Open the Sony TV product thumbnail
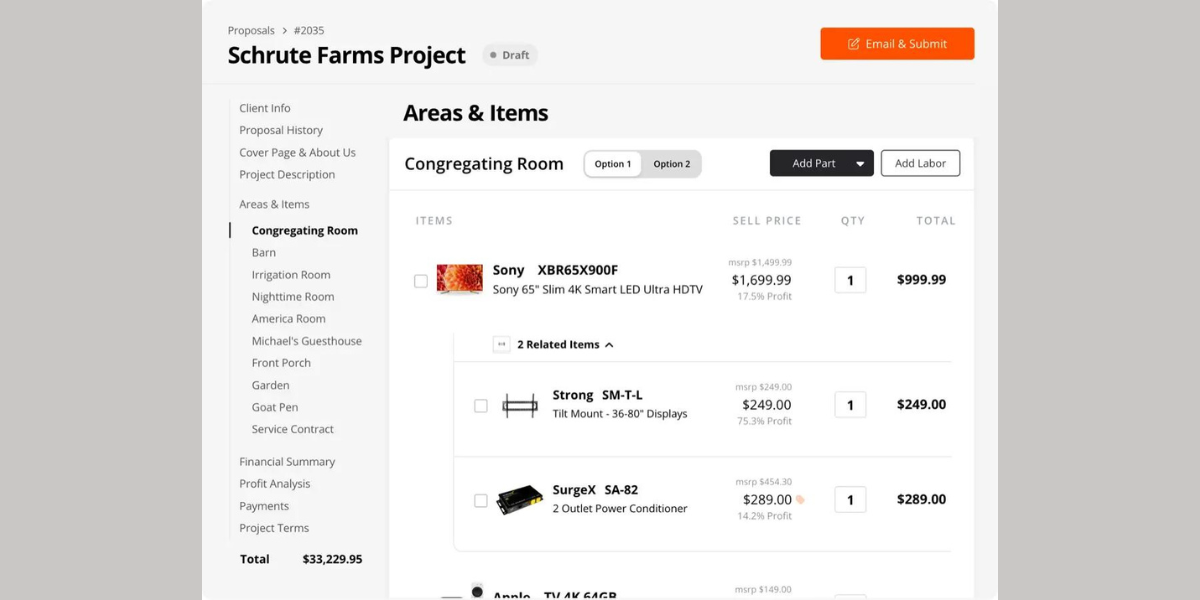The height and width of the screenshot is (600, 1200). click(460, 280)
